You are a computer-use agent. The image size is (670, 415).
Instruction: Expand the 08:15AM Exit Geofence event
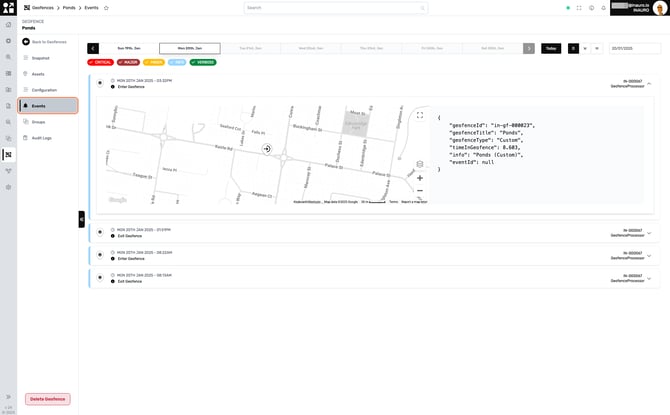coord(649,278)
